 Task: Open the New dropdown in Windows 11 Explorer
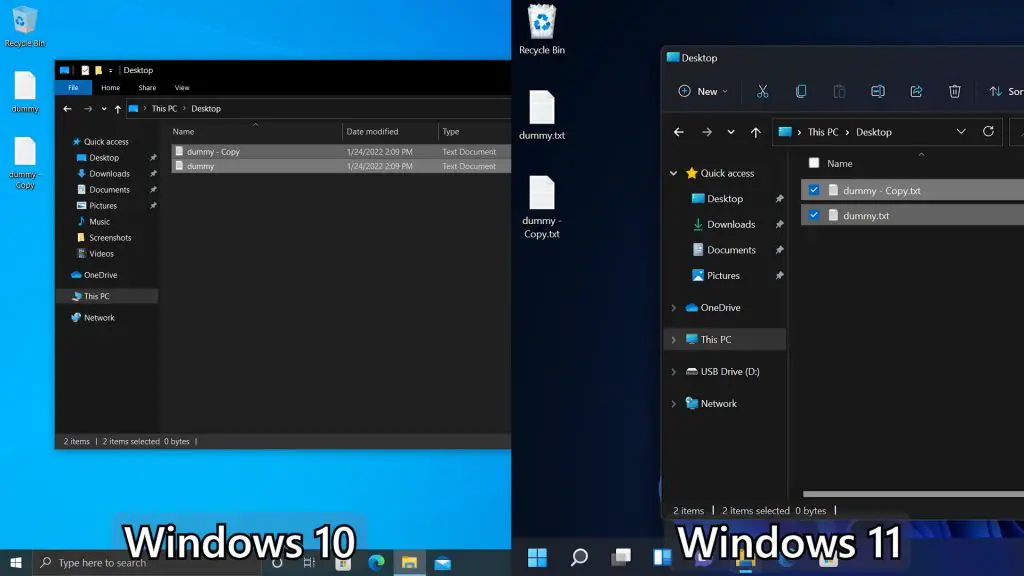coord(703,91)
